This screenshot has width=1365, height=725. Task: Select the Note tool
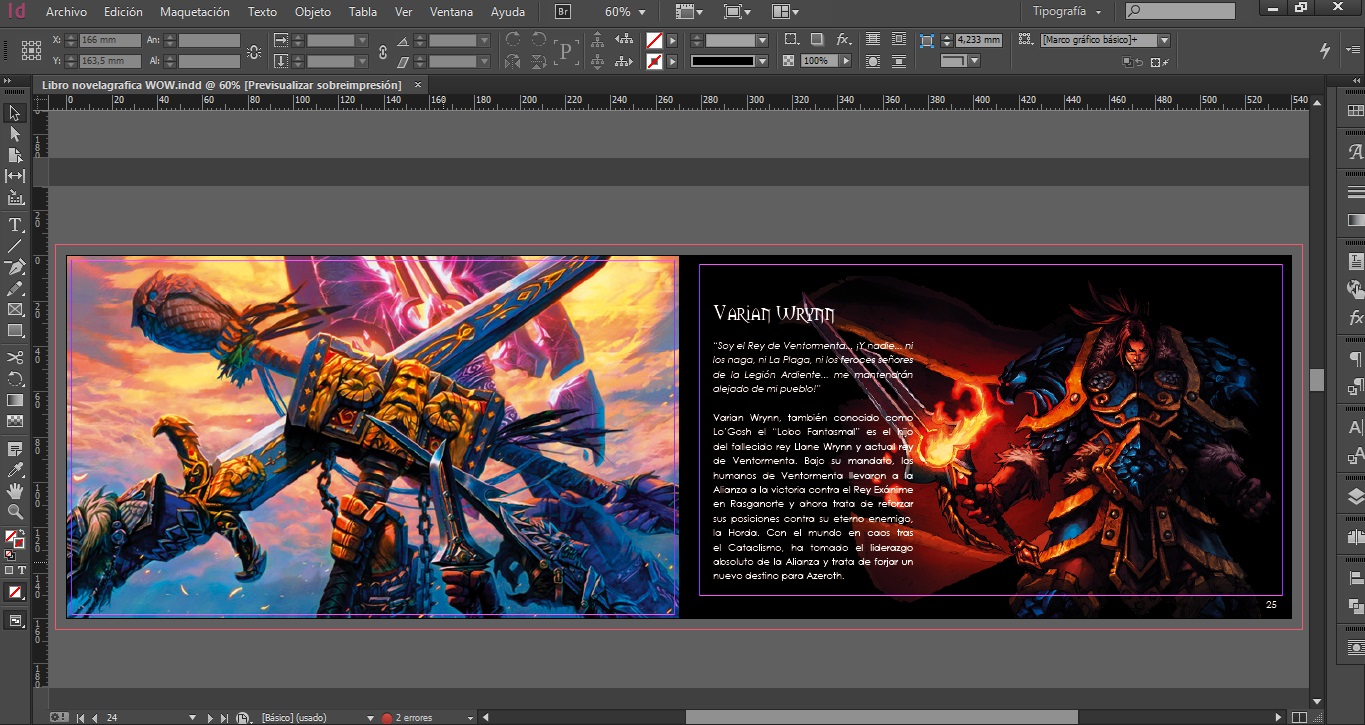tap(15, 448)
